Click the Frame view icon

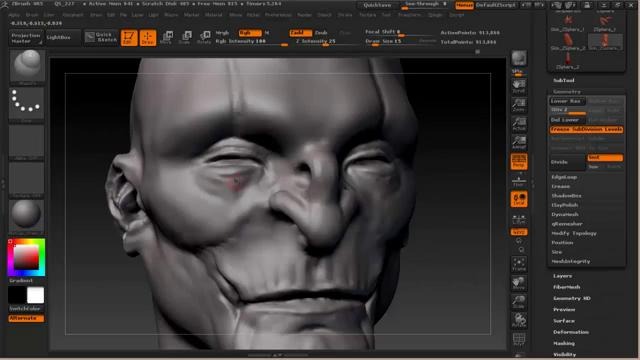pos(519,264)
